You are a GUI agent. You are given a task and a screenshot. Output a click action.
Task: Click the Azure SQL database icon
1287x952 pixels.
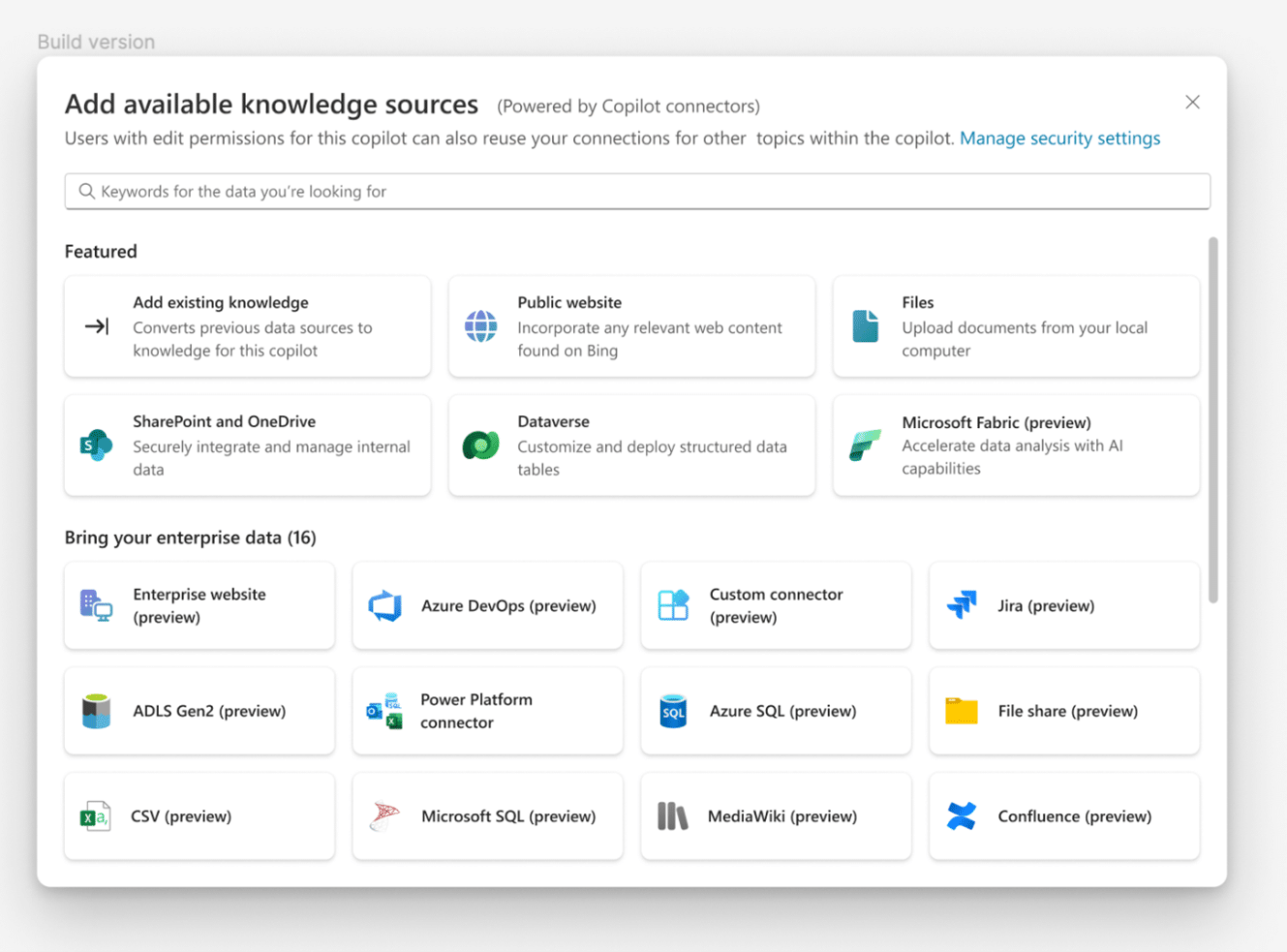[673, 711]
